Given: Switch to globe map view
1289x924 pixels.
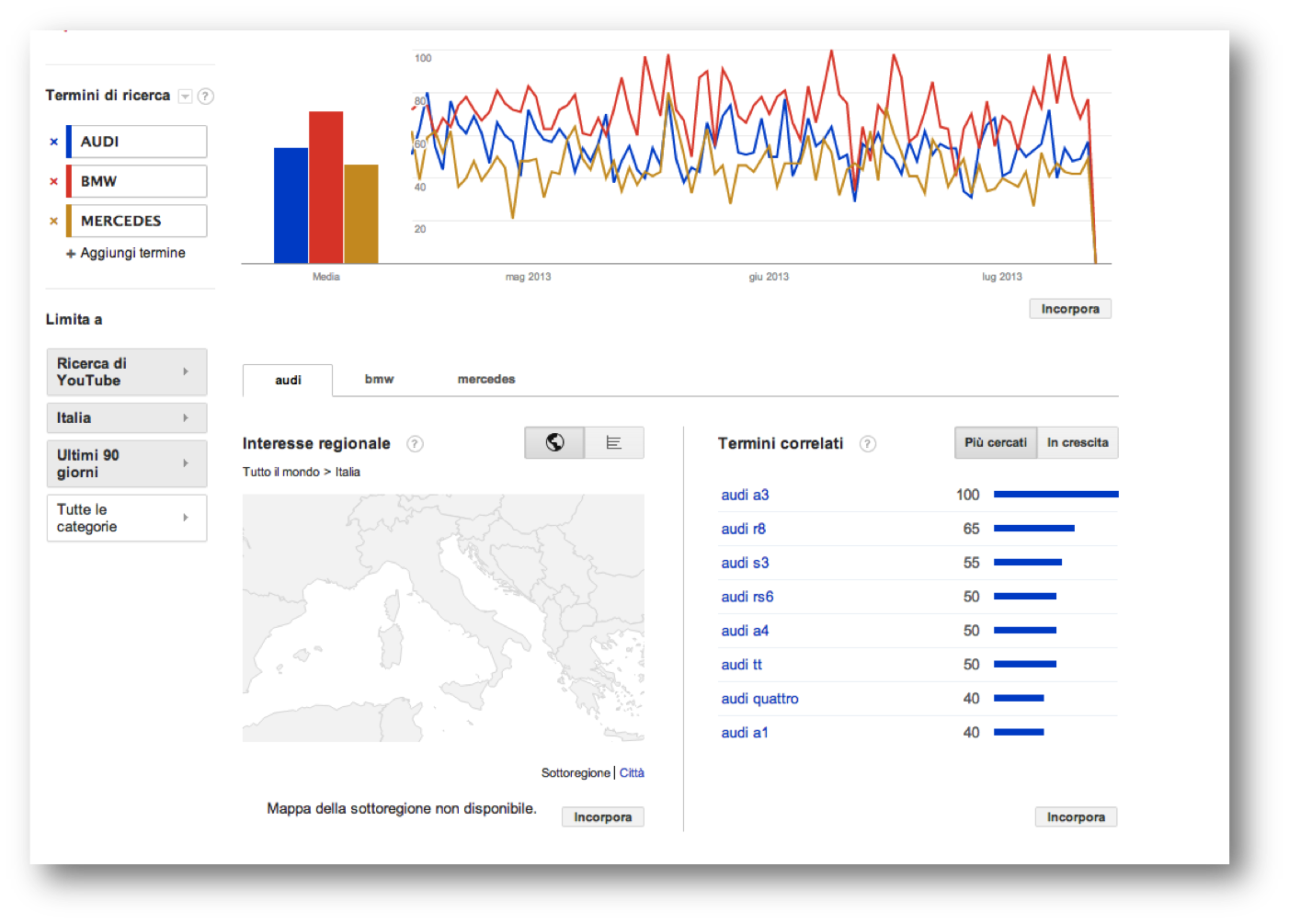Looking at the screenshot, I should click(x=554, y=442).
